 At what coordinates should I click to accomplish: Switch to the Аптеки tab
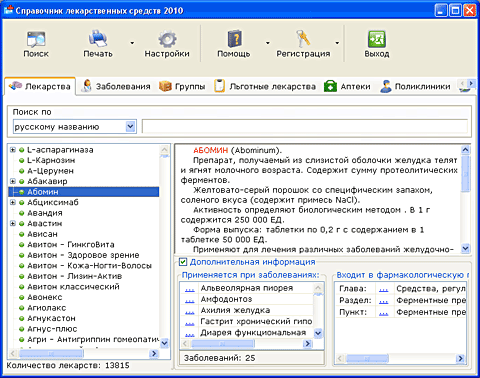click(347, 87)
